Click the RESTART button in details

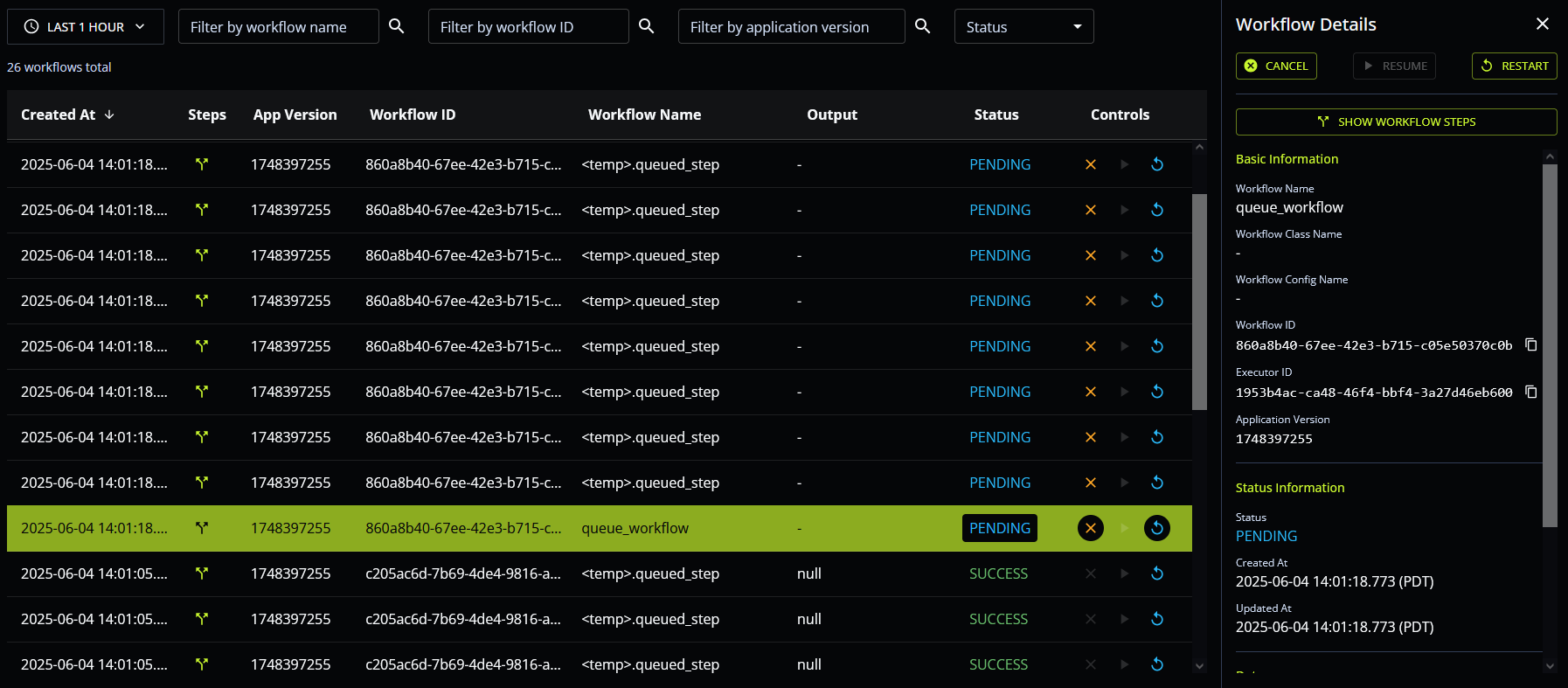pos(1515,66)
